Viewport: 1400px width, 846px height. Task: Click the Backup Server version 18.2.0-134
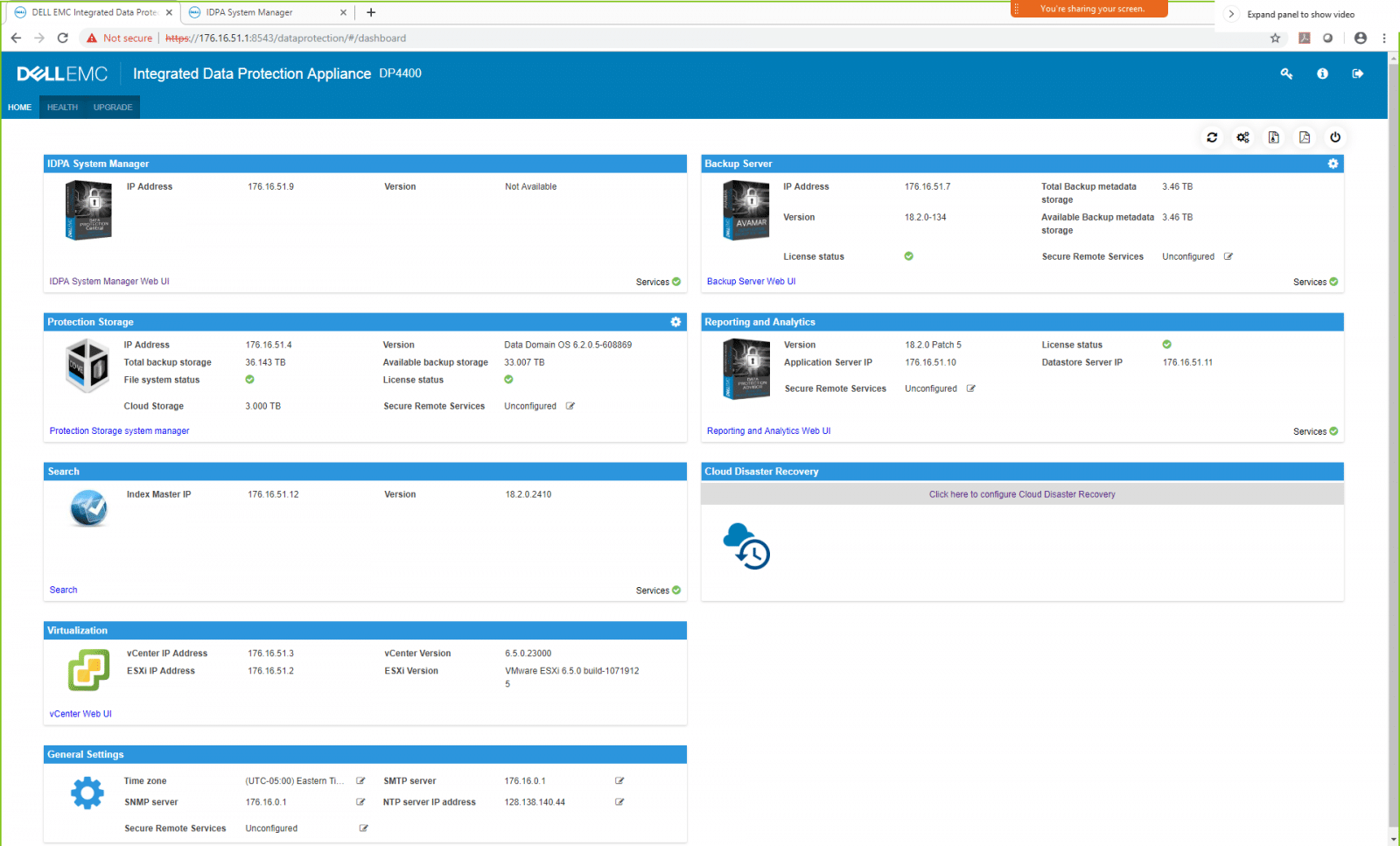(x=925, y=217)
